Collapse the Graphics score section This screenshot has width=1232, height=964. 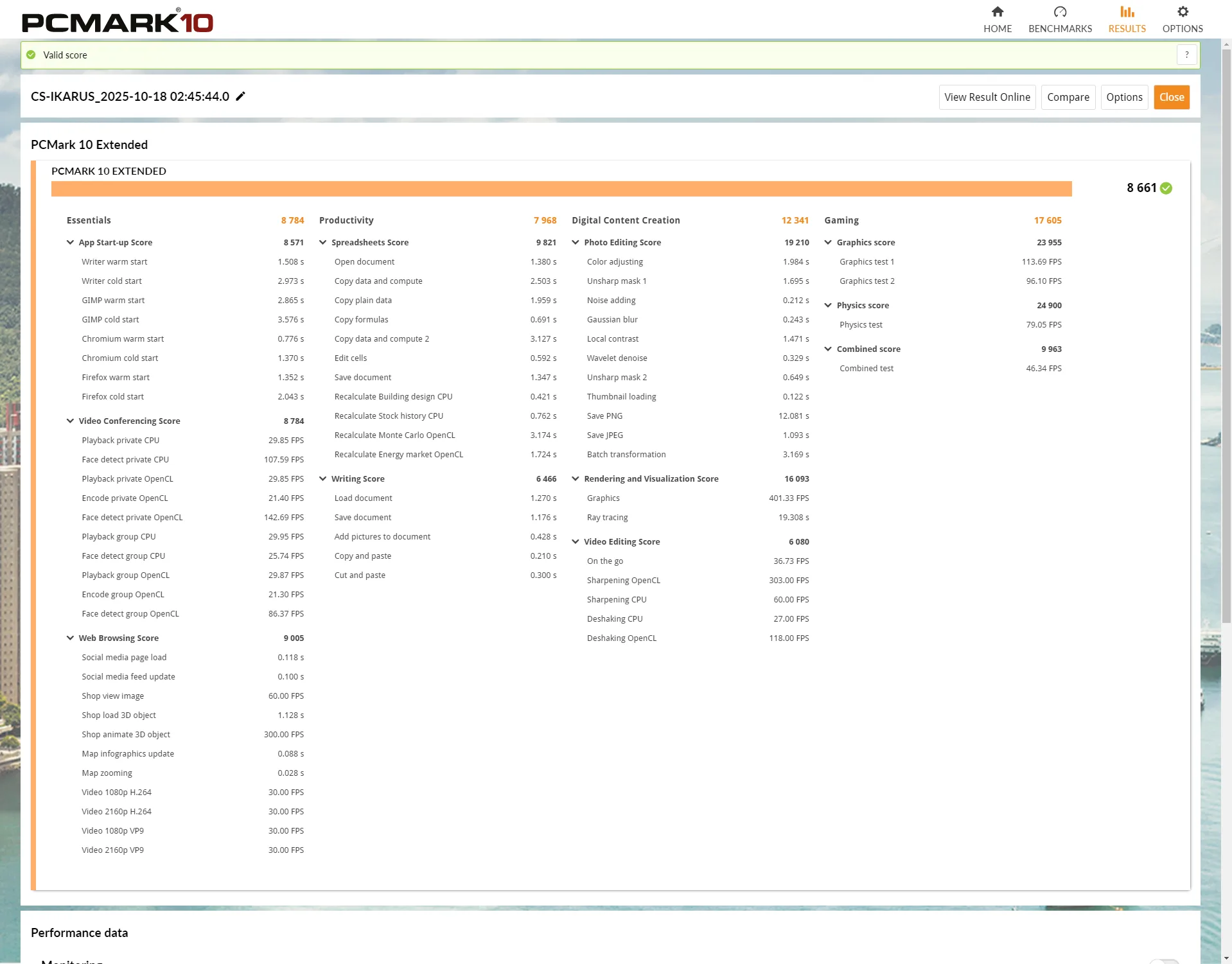click(828, 243)
